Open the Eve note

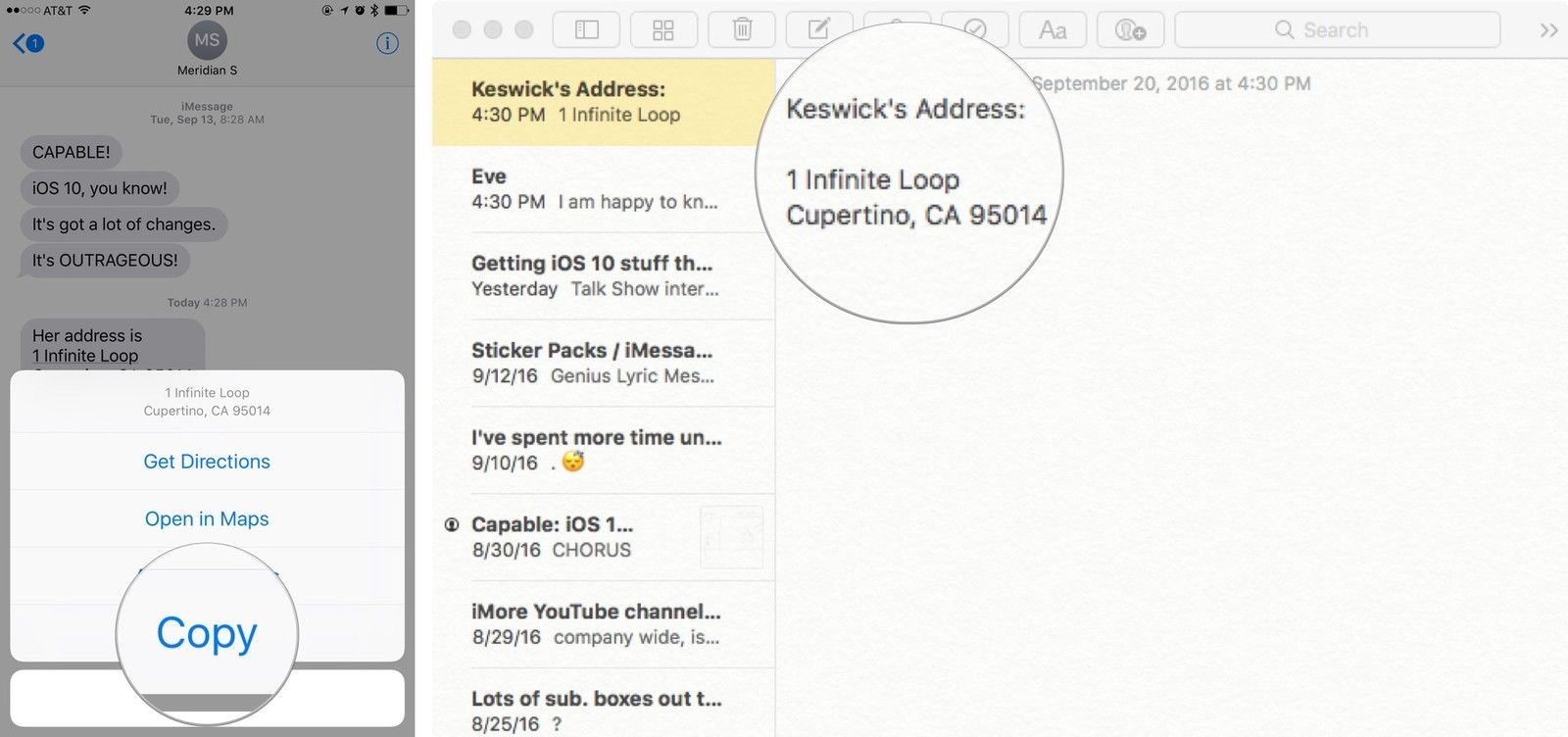604,189
